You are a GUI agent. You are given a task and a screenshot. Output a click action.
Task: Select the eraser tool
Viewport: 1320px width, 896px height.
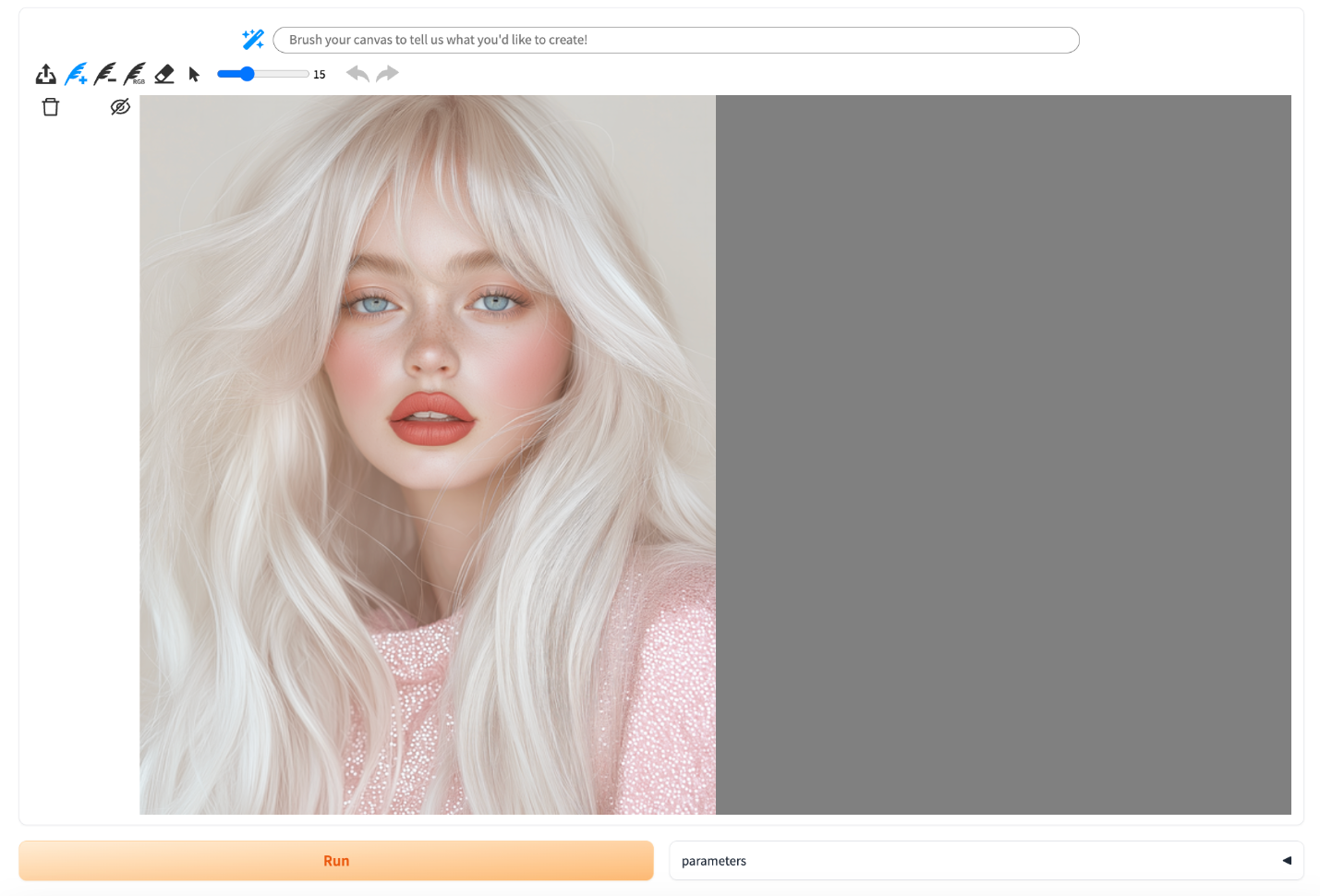tap(164, 74)
